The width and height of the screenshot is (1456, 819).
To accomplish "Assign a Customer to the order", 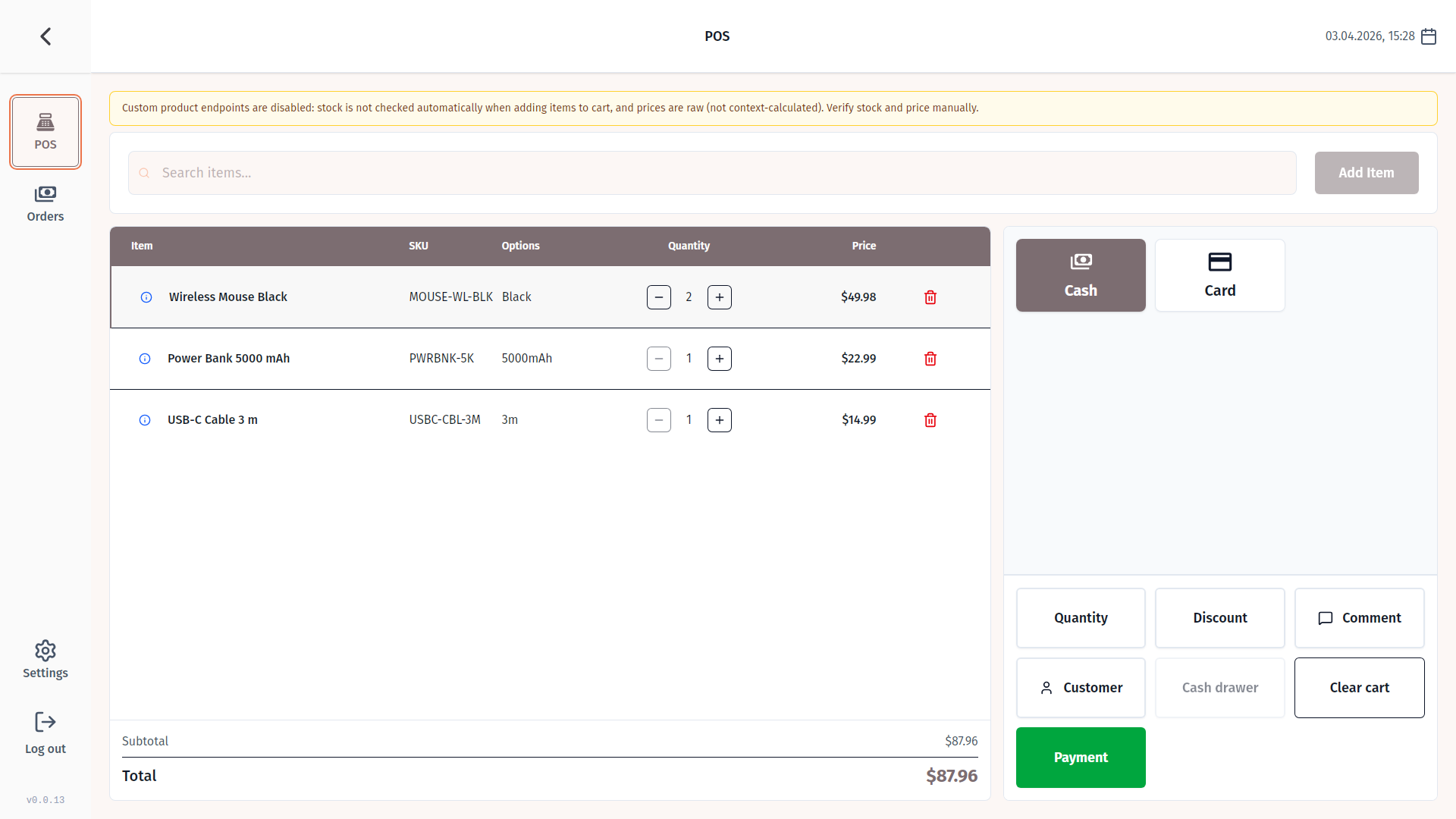I will coord(1081,688).
